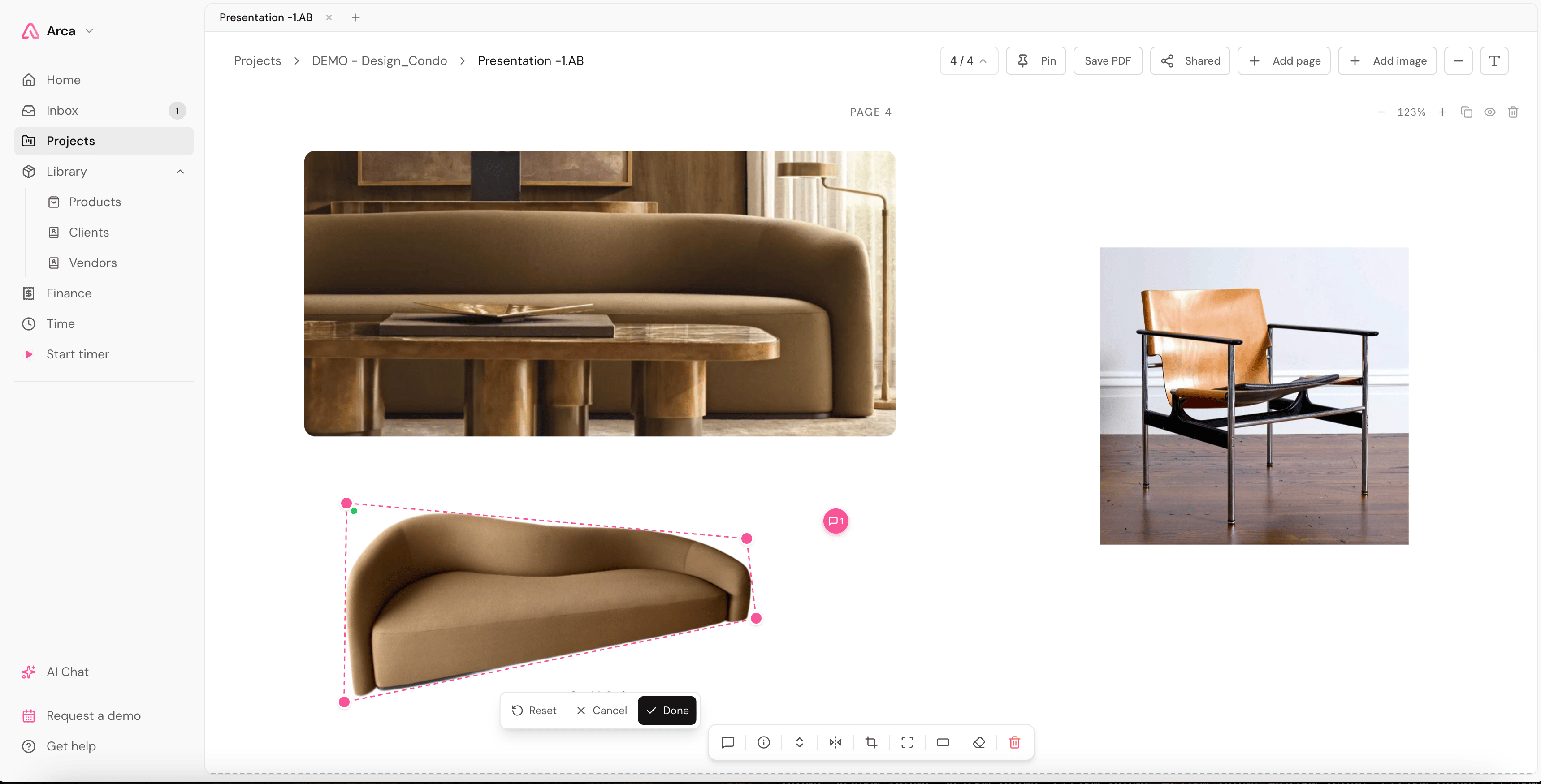This screenshot has width=1541, height=784.
Task: Click the top-right pink corner handle
Action: [x=747, y=539]
